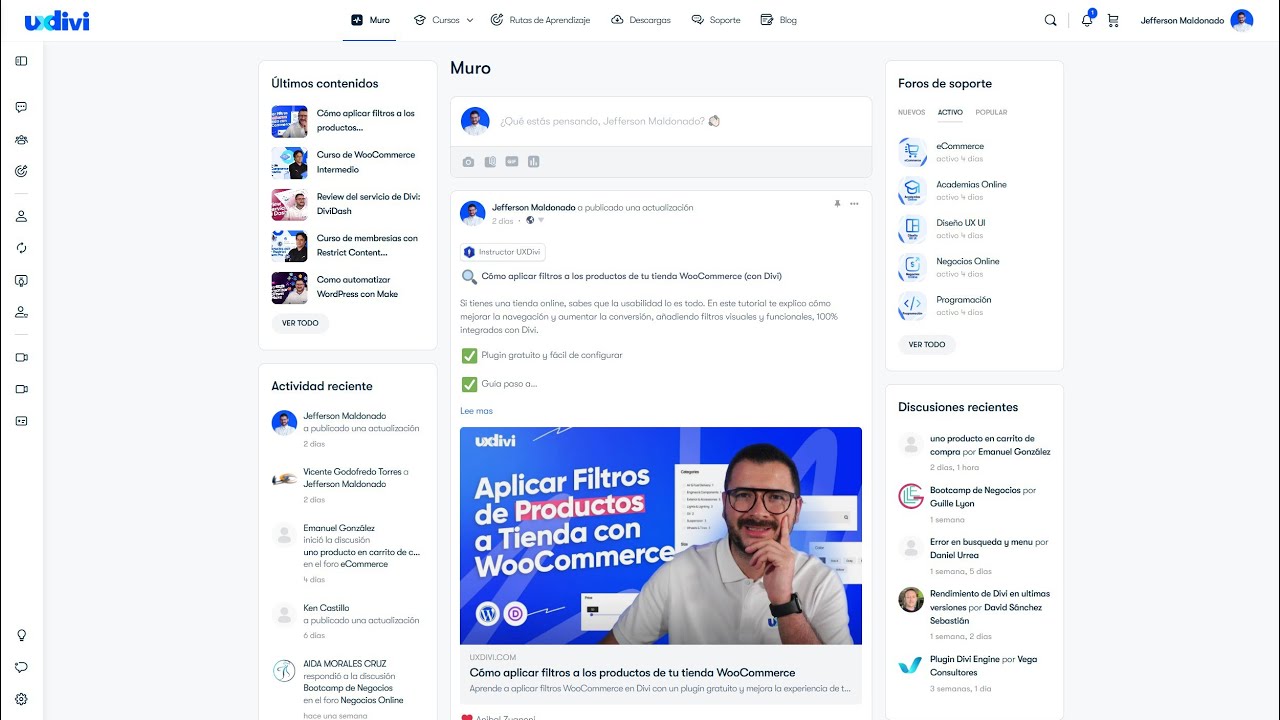Click the speech bubble feedback sidebar icon
1280x720 pixels.
point(21,667)
